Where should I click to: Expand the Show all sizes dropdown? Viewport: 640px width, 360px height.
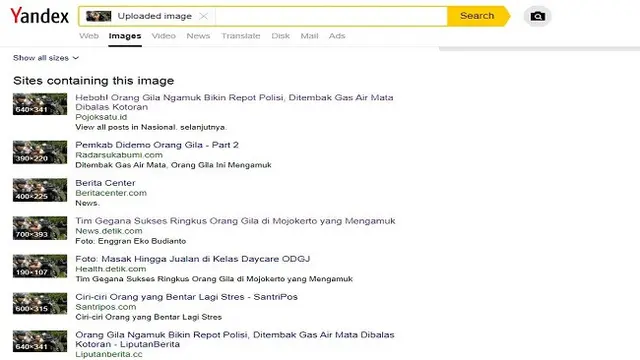tap(46, 58)
